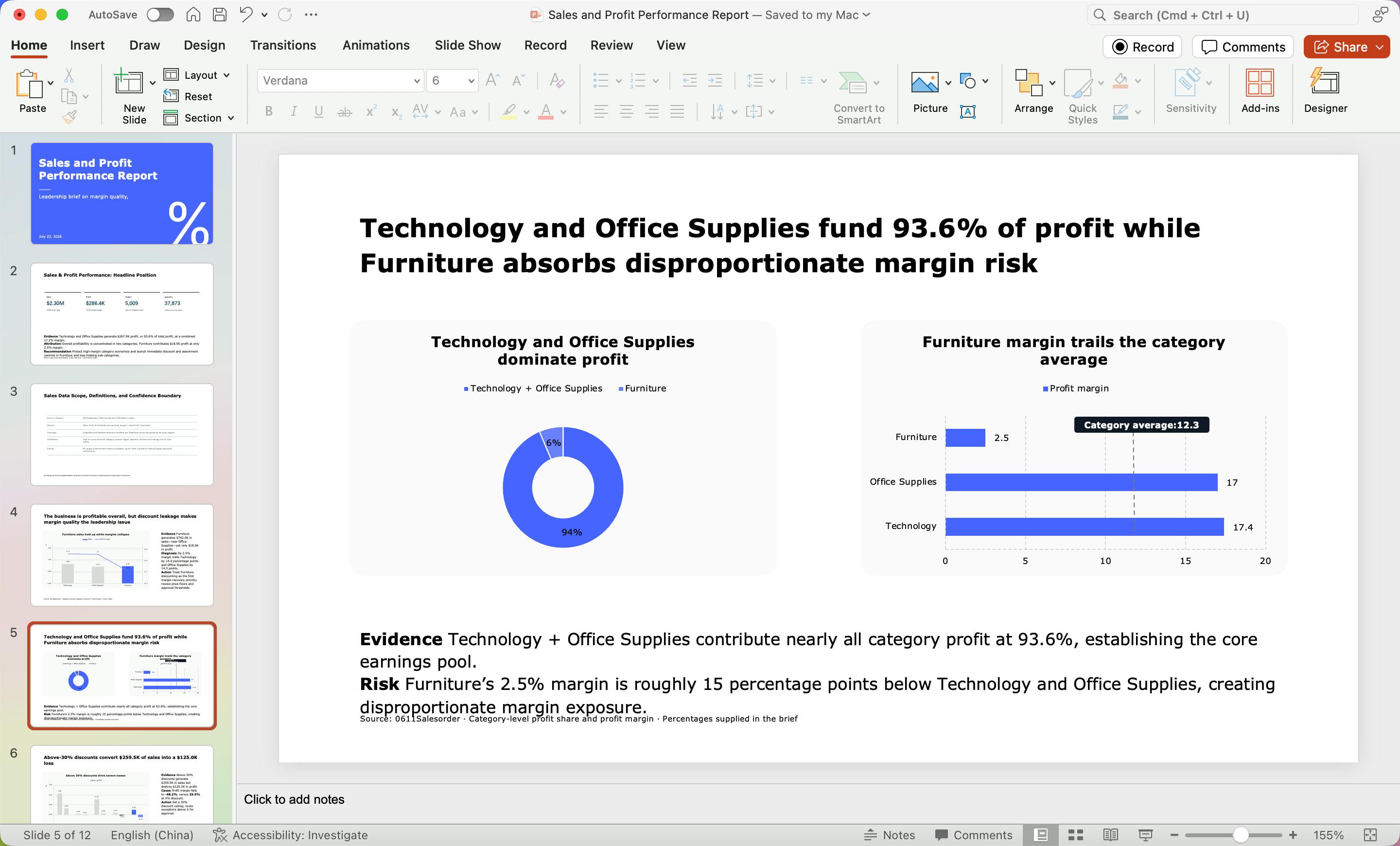This screenshot has width=1400, height=846.
Task: Click Comments in the status bar
Action: point(973,835)
